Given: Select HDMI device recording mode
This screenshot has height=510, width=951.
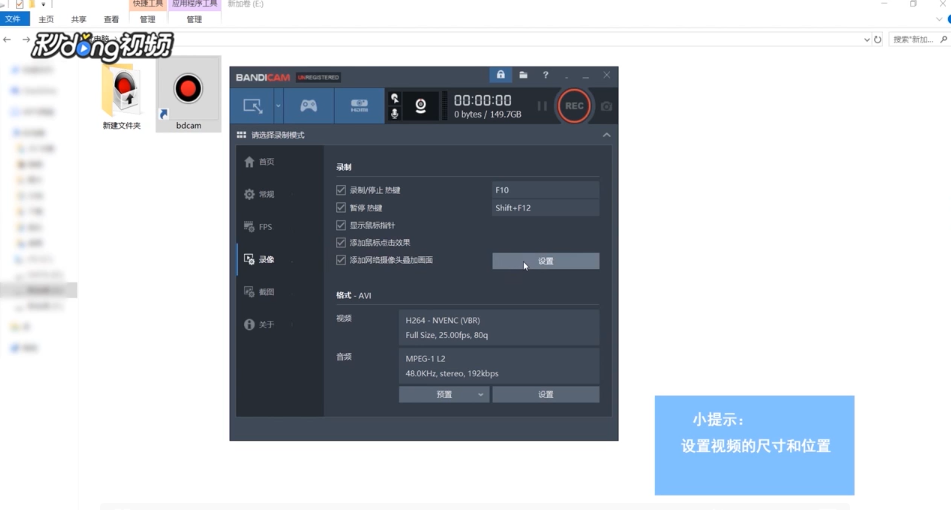Looking at the screenshot, I should 359,106.
